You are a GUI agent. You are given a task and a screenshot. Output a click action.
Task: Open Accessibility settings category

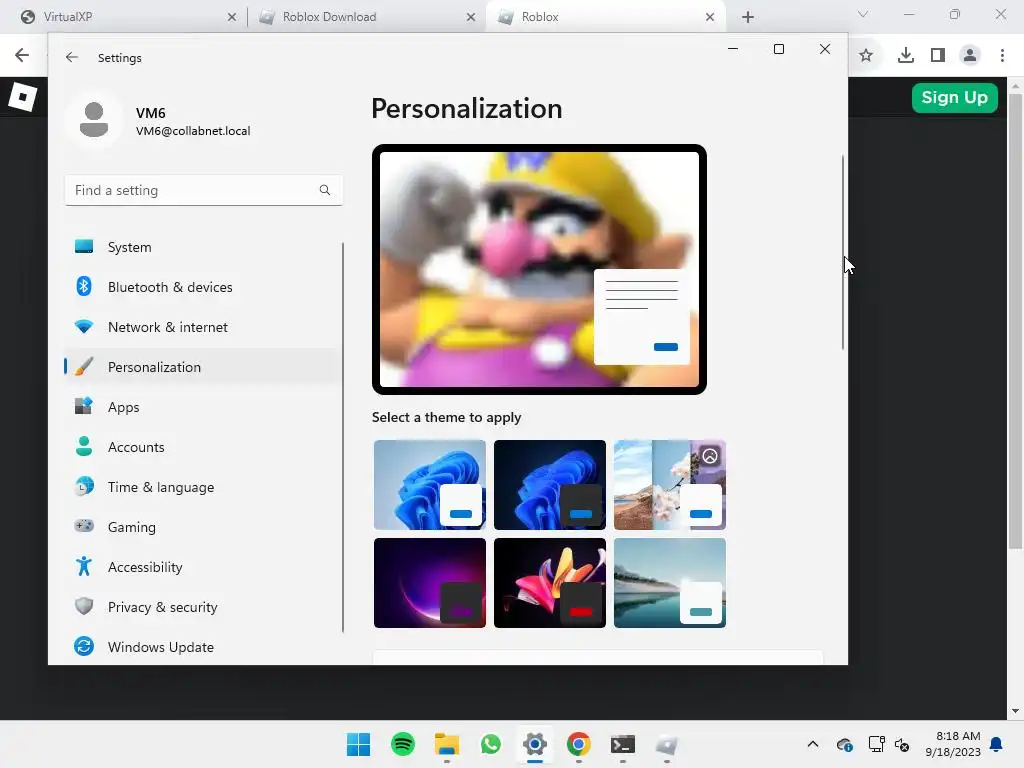202,567
